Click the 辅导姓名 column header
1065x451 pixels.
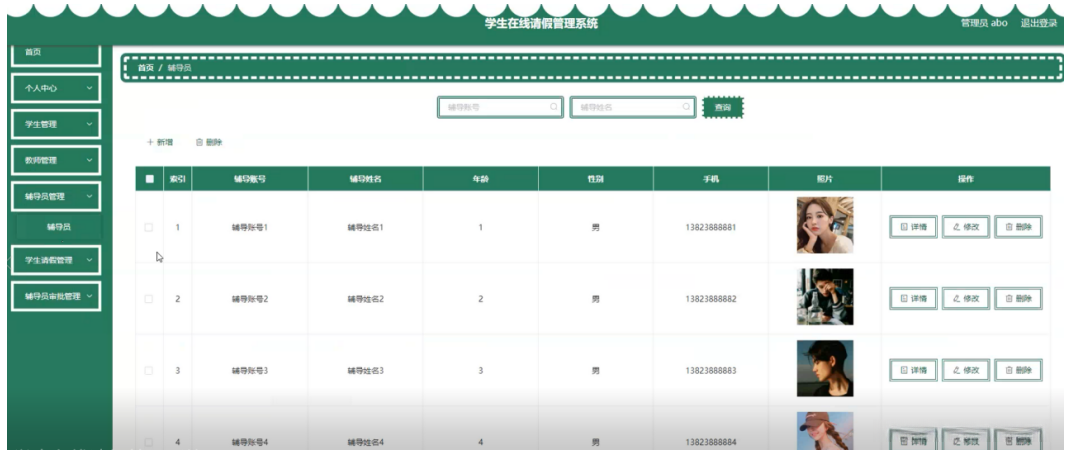(365, 179)
